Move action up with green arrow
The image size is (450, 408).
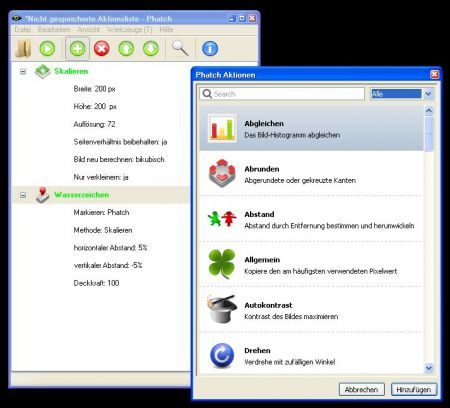[x=126, y=49]
